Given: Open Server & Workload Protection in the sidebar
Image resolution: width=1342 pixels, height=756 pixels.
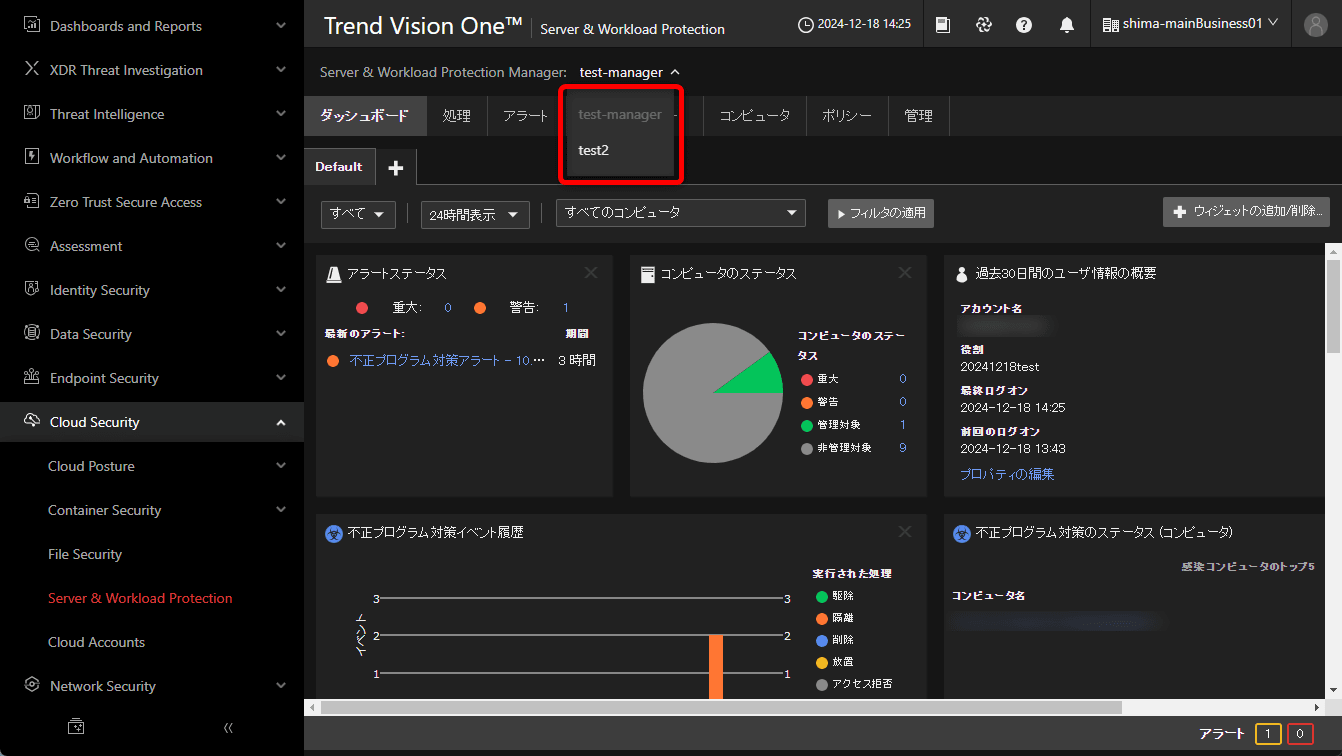Looking at the screenshot, I should (140, 598).
